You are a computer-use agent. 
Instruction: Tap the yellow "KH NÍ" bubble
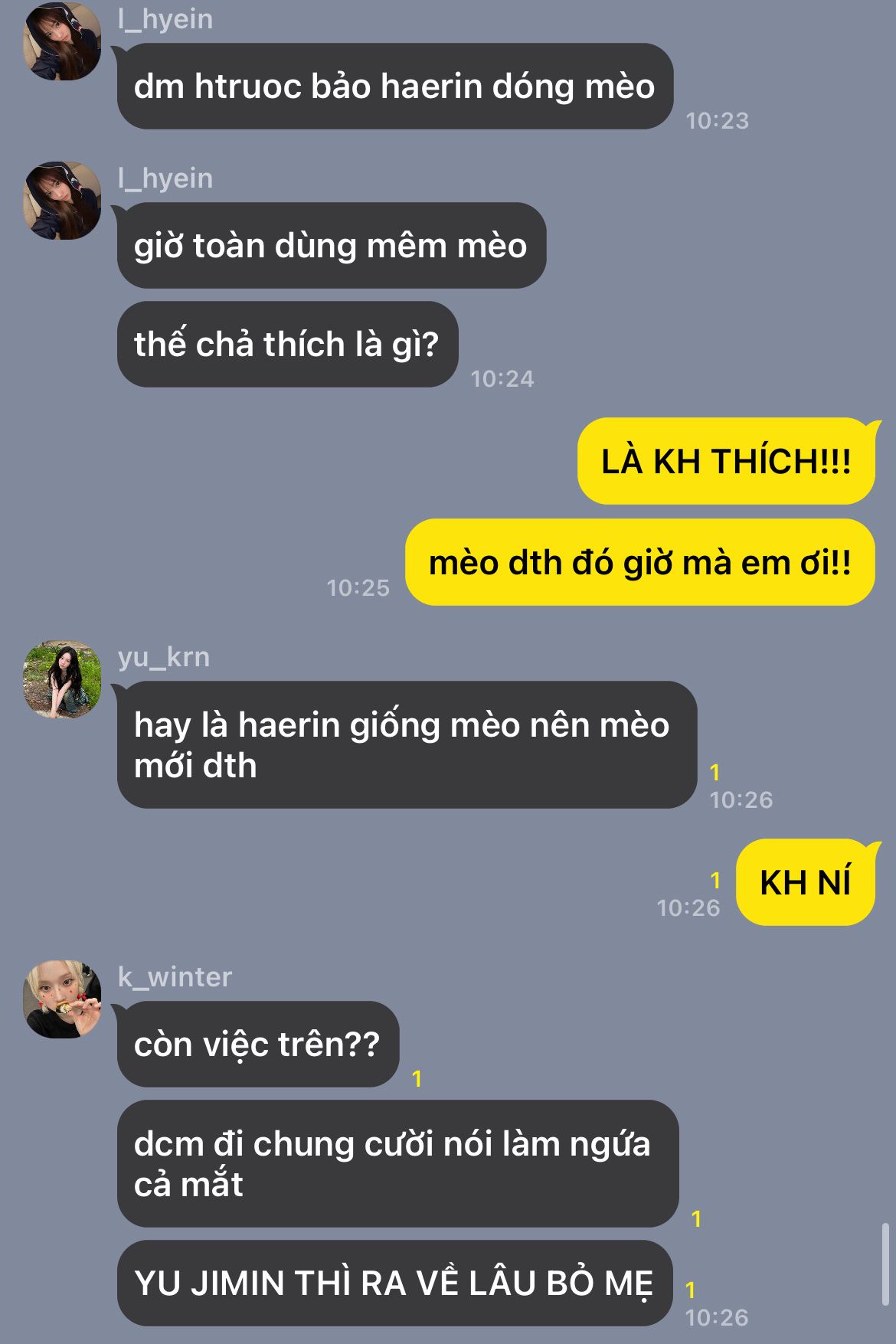pos(806,882)
